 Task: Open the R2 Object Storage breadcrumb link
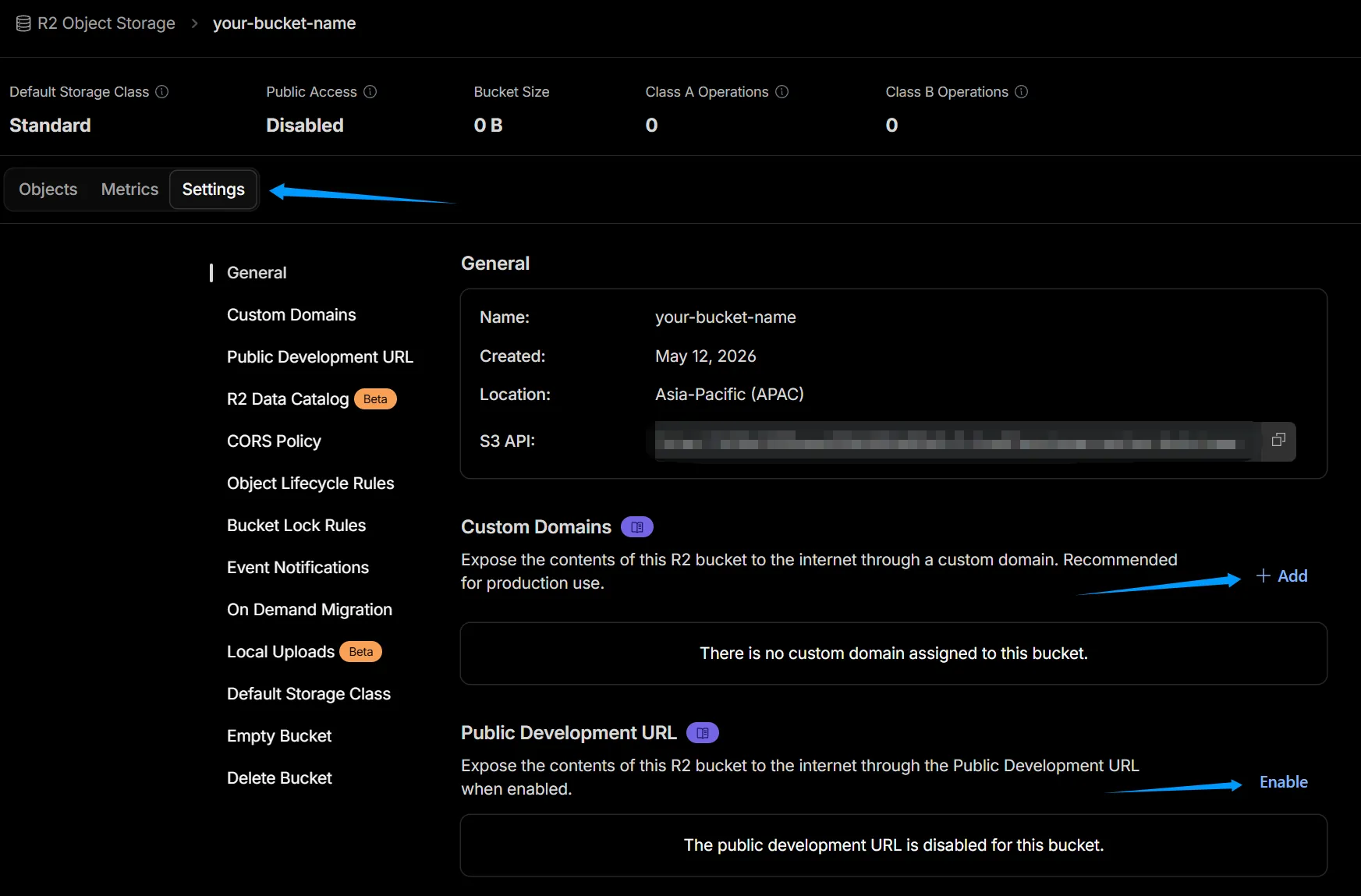pyautogui.click(x=106, y=23)
